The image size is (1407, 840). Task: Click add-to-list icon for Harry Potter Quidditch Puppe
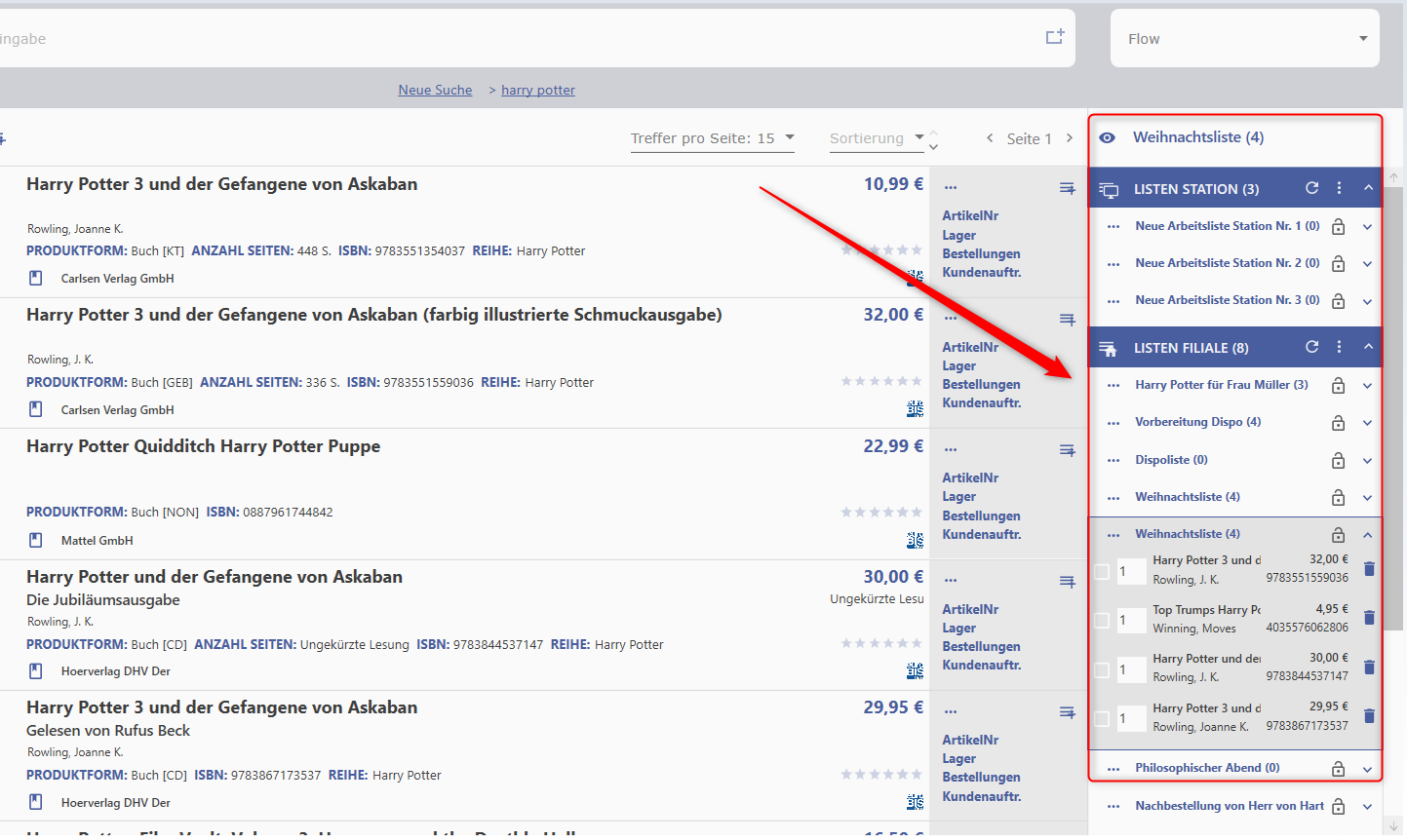(1067, 450)
